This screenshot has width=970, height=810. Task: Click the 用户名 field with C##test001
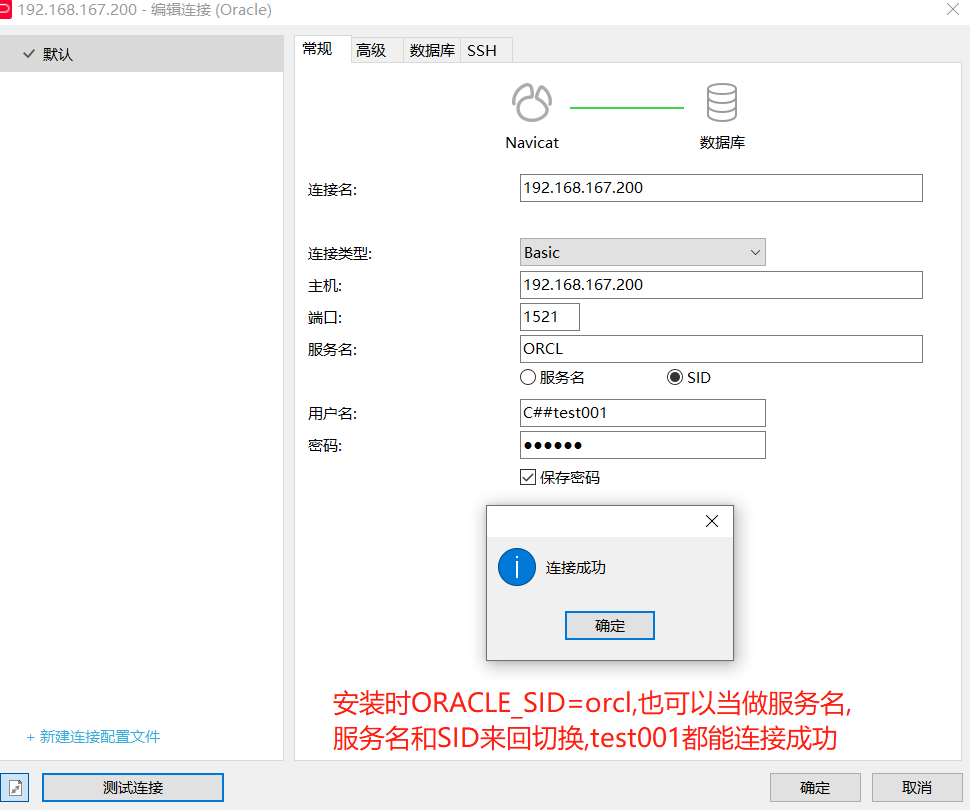click(643, 413)
